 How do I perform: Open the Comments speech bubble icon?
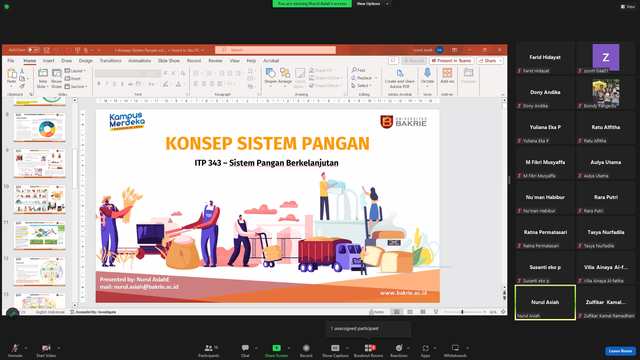(393, 60)
